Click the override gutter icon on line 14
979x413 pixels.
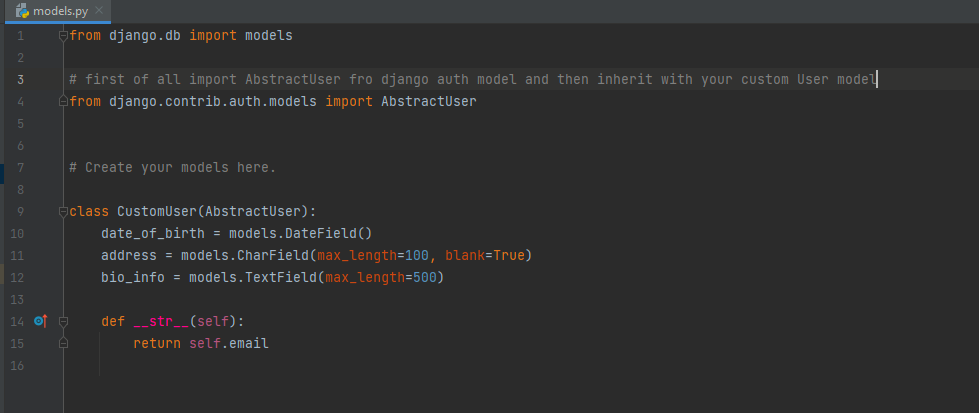pyautogui.click(x=41, y=321)
